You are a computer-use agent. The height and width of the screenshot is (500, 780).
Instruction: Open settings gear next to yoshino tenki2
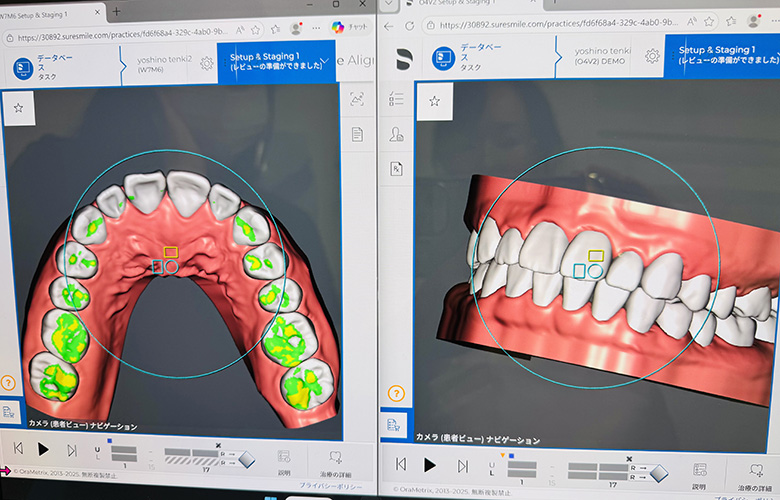(206, 63)
